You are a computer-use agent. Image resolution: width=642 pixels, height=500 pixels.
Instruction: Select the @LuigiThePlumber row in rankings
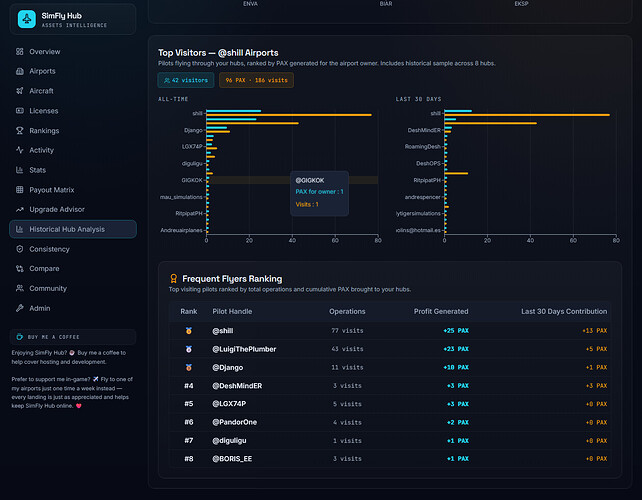click(x=390, y=349)
